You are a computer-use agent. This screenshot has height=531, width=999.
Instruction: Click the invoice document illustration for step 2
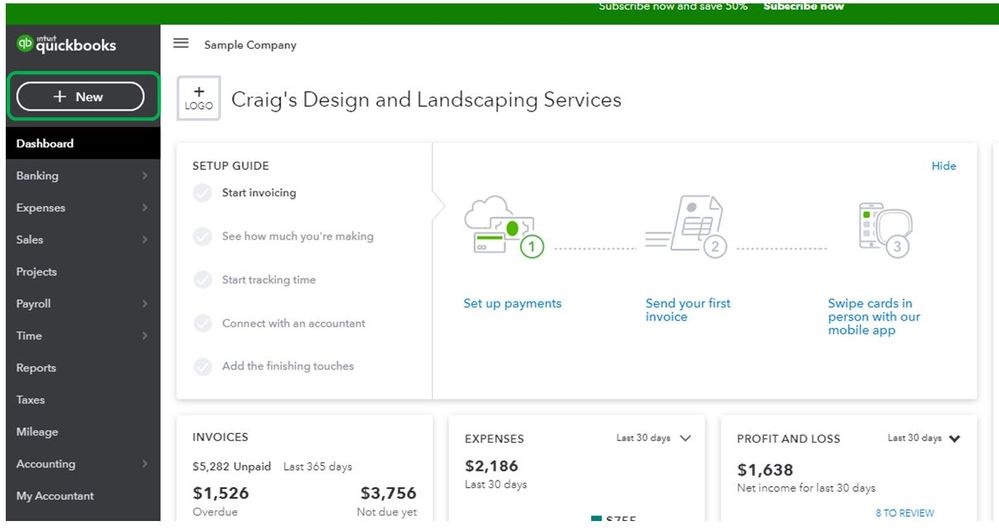[x=686, y=226]
